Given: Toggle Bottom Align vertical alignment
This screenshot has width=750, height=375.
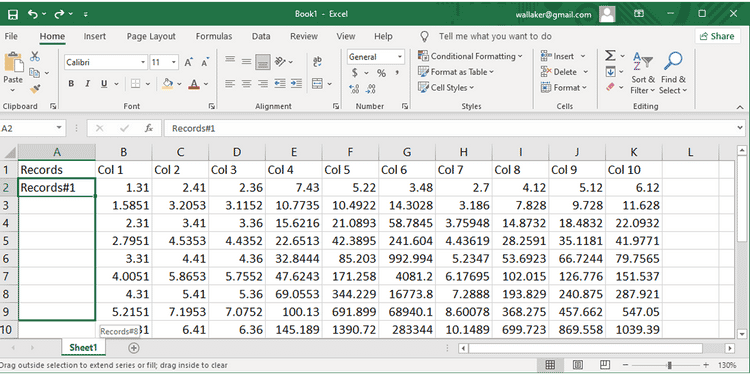Looking at the screenshot, I should (263, 62).
